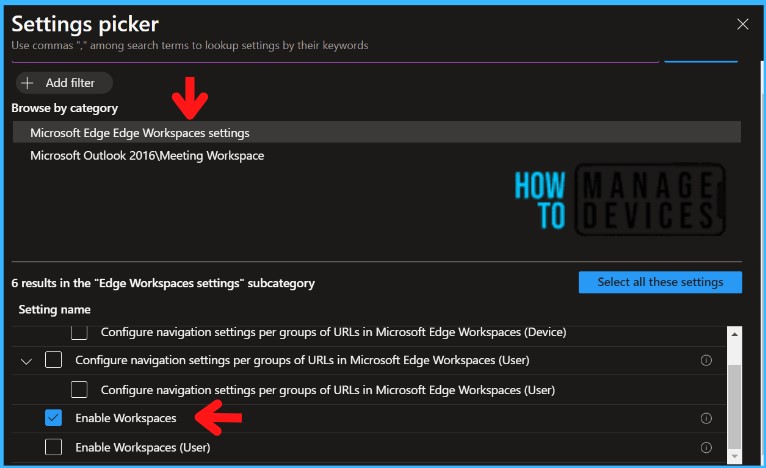Open info icon for Enable Workspaces (User)
Screen dimensions: 766x468
(x=706, y=447)
